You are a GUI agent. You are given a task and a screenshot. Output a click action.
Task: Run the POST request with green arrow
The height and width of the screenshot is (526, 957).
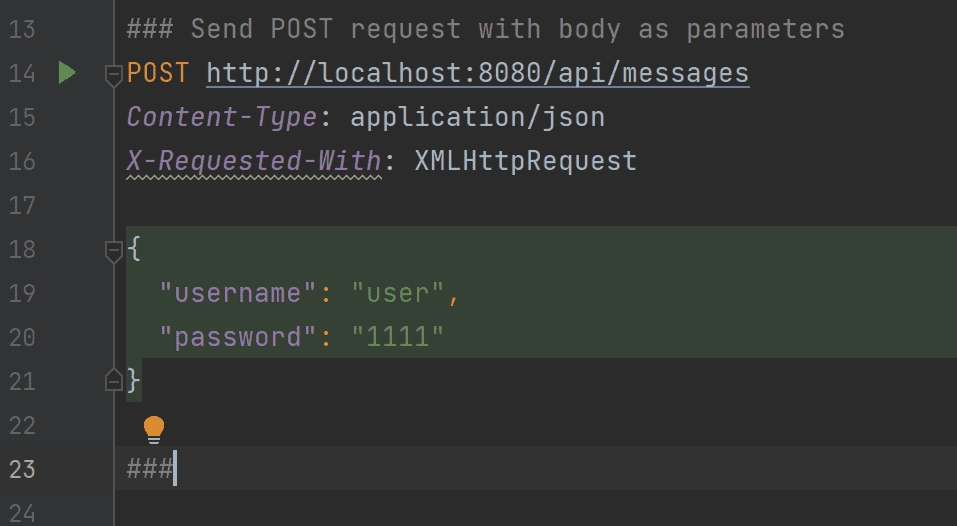pyautogui.click(x=67, y=73)
